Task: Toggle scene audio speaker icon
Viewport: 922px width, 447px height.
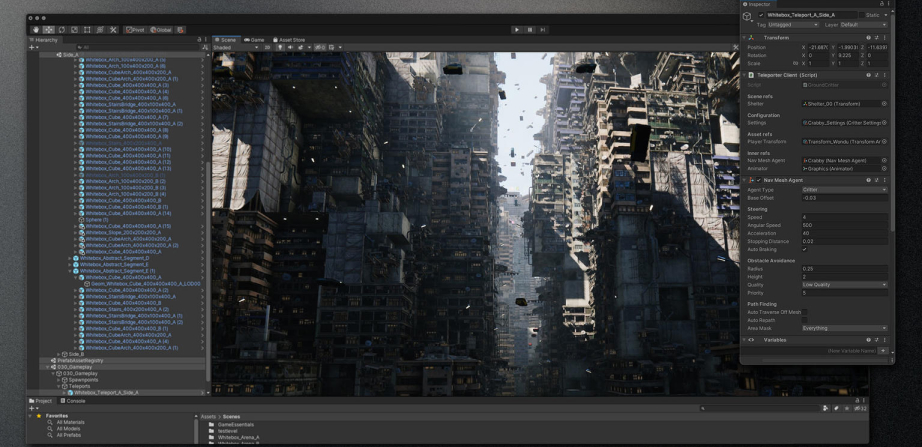Action: click(290, 47)
